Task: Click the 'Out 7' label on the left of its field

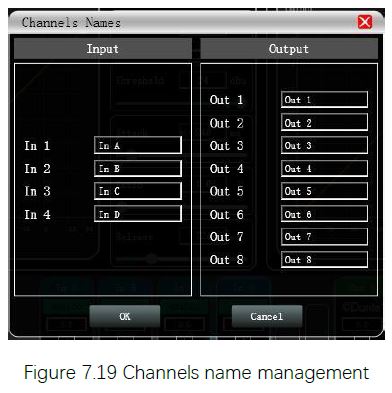Action: pyautogui.click(x=227, y=237)
